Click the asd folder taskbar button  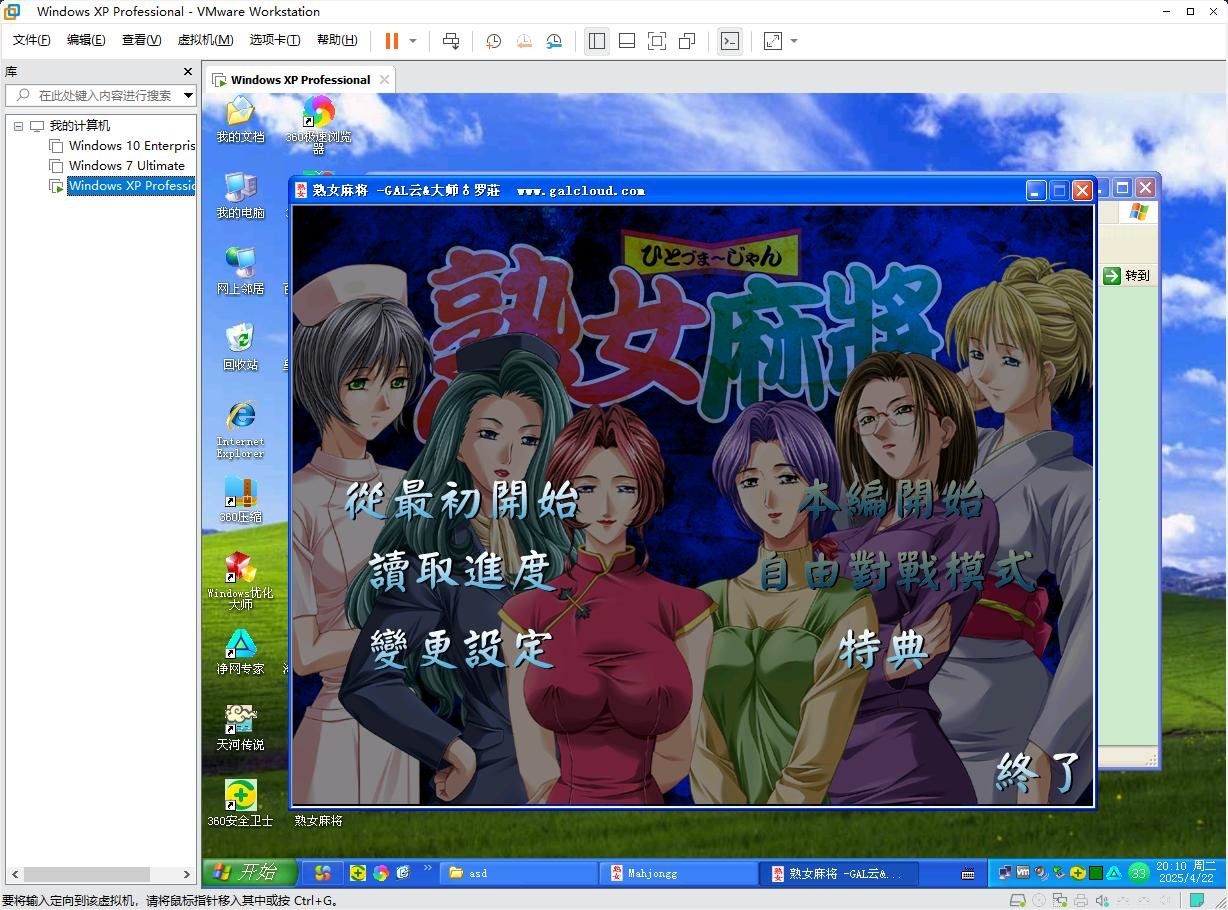(x=519, y=873)
